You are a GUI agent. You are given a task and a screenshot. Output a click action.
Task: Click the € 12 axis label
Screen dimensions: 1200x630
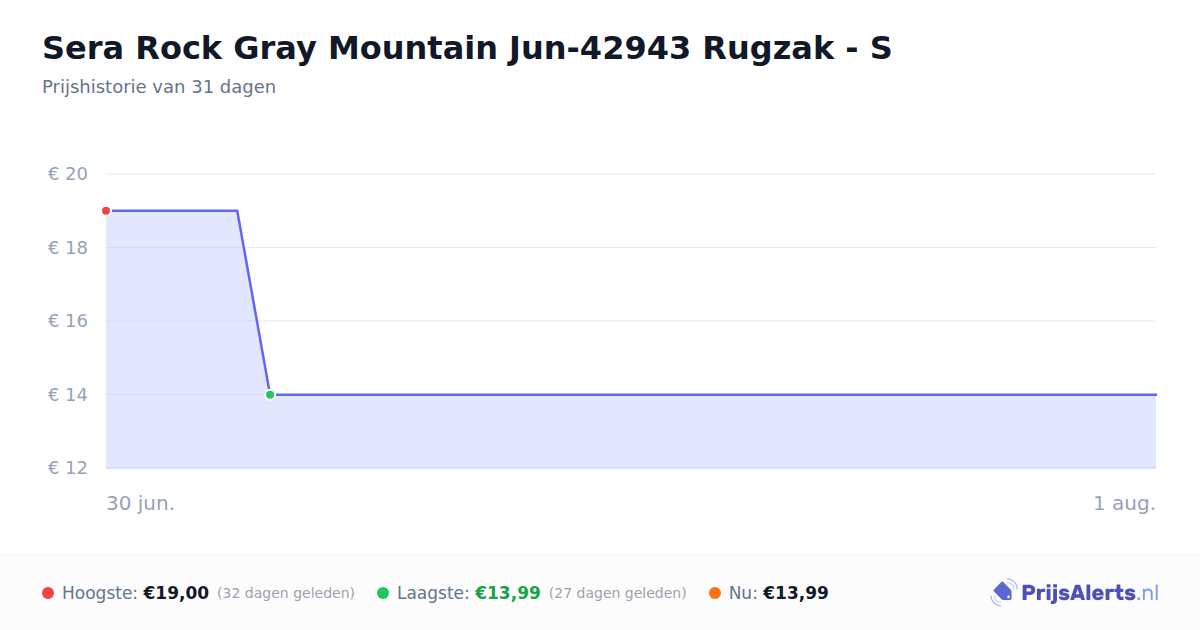[68, 468]
